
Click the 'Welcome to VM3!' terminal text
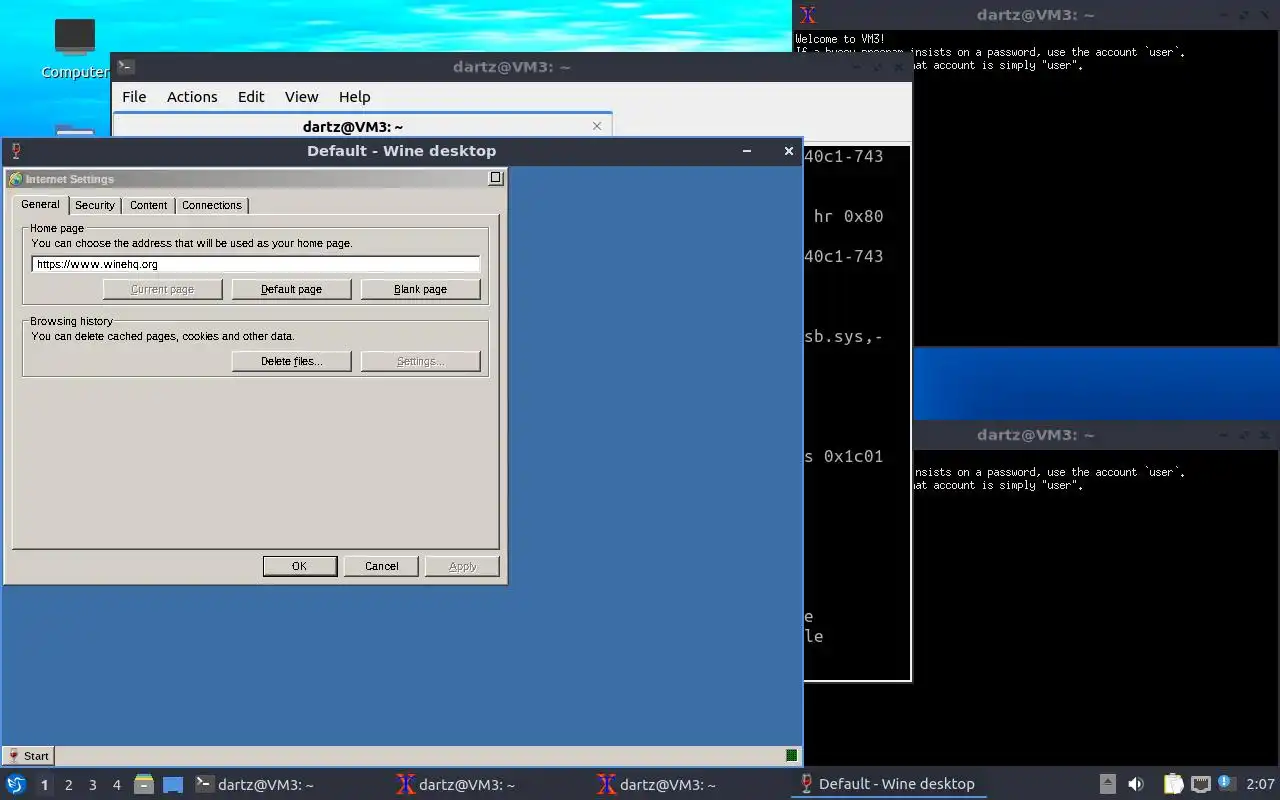coord(840,39)
